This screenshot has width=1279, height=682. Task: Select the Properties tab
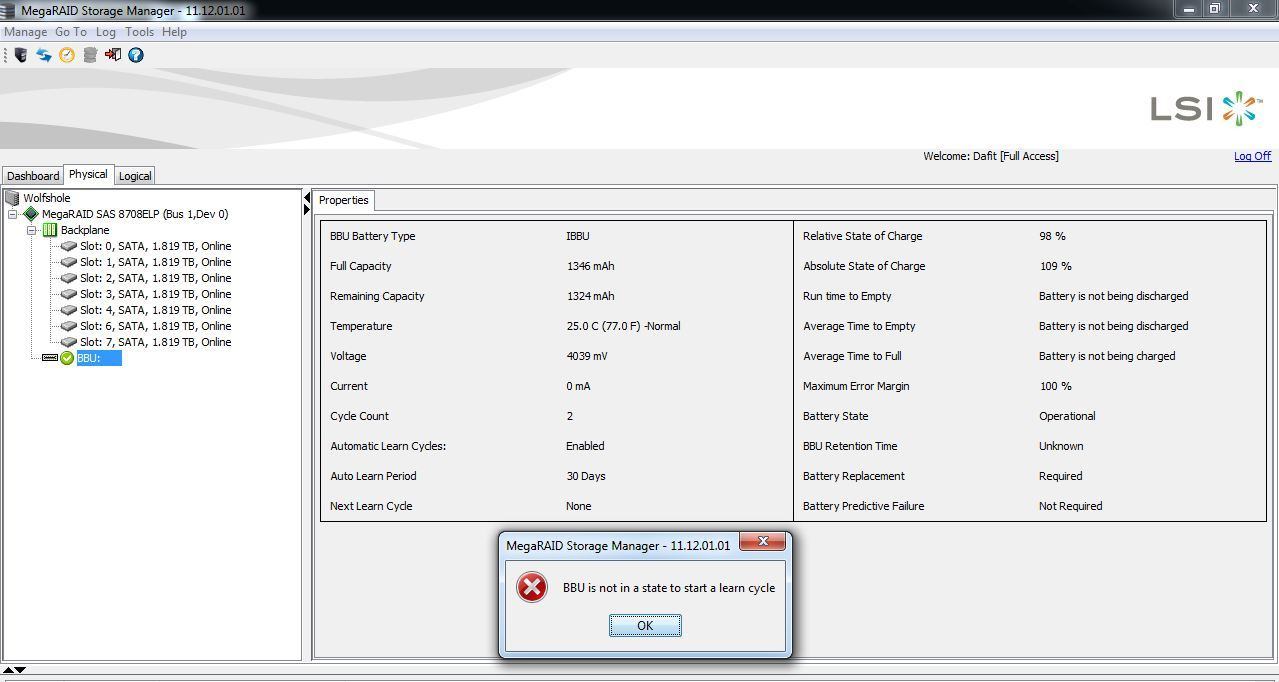(343, 200)
